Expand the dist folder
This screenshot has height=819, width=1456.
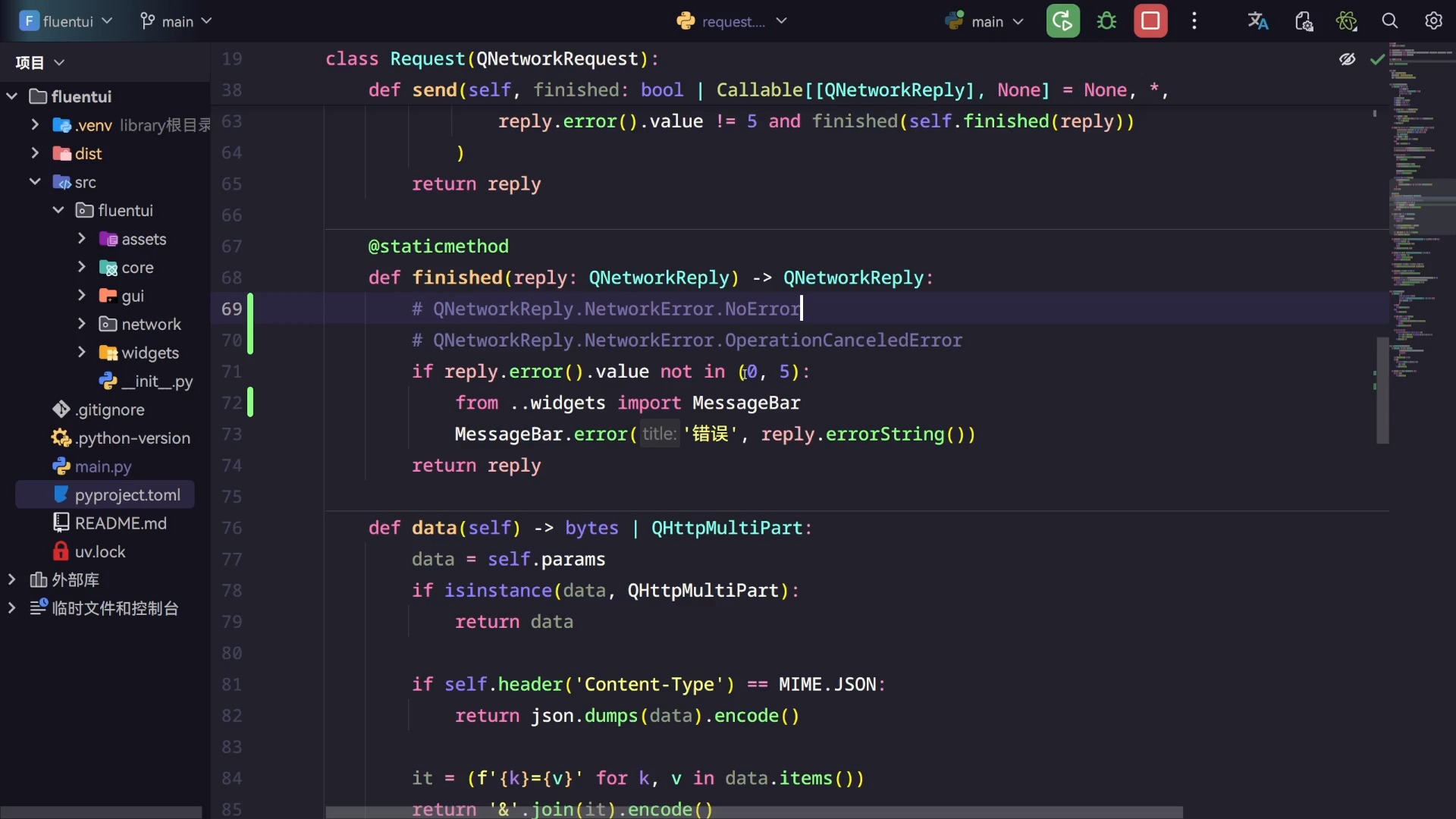(35, 153)
